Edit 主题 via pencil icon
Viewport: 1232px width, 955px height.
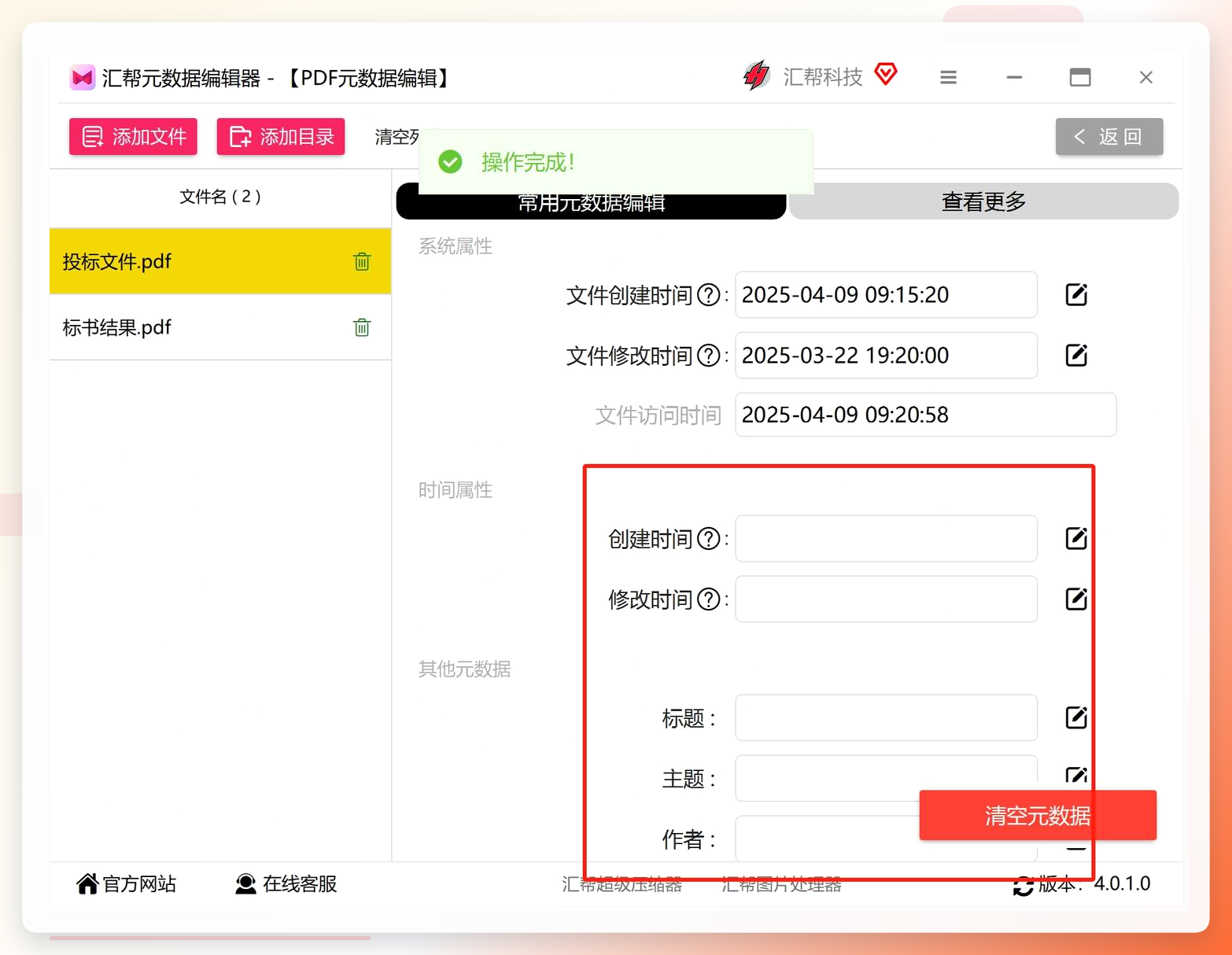pyautogui.click(x=1076, y=777)
